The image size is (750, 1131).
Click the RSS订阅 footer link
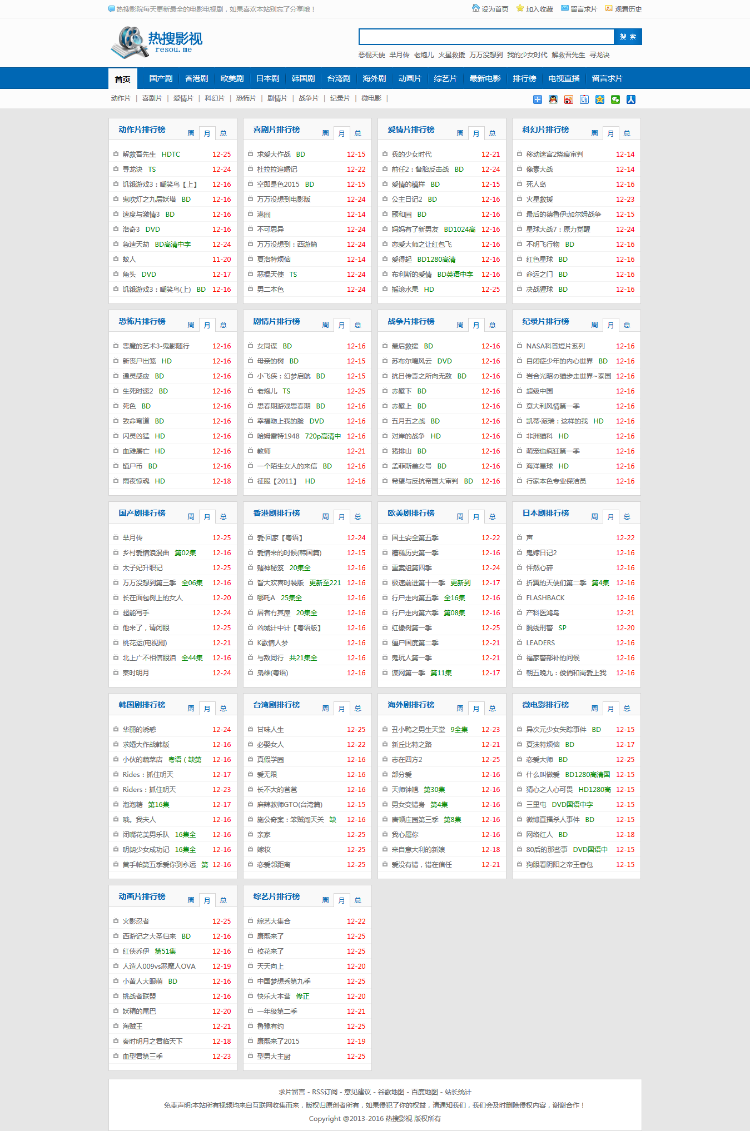[x=325, y=1092]
